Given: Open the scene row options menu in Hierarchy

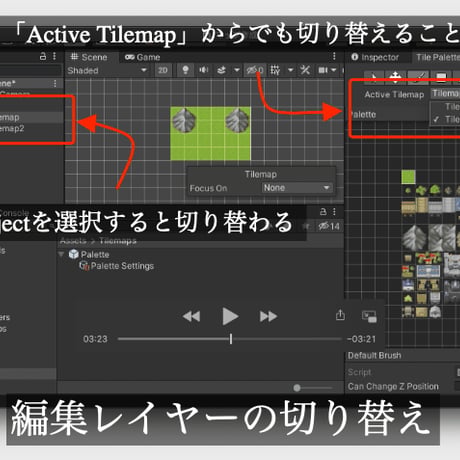Looking at the screenshot, I should (x=55, y=83).
